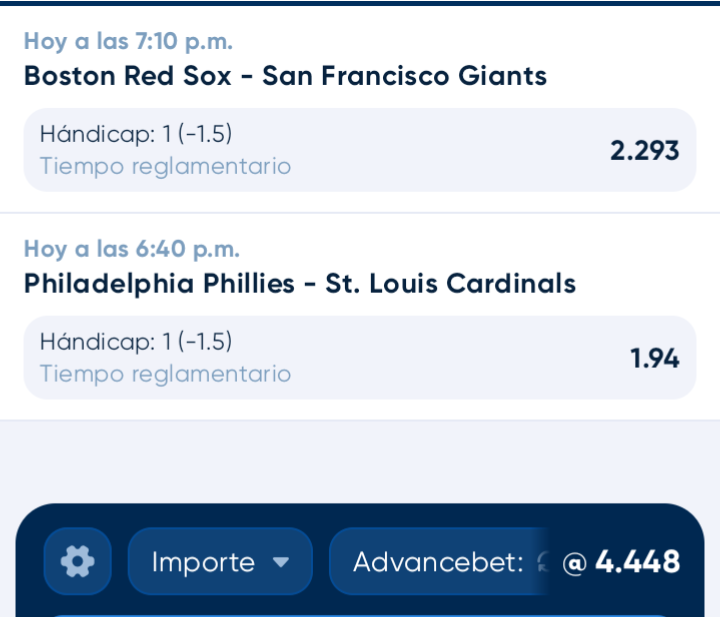This screenshot has width=720, height=618.
Task: Click Tiempo reglamentario under Phillies bet
Action: [x=165, y=374]
